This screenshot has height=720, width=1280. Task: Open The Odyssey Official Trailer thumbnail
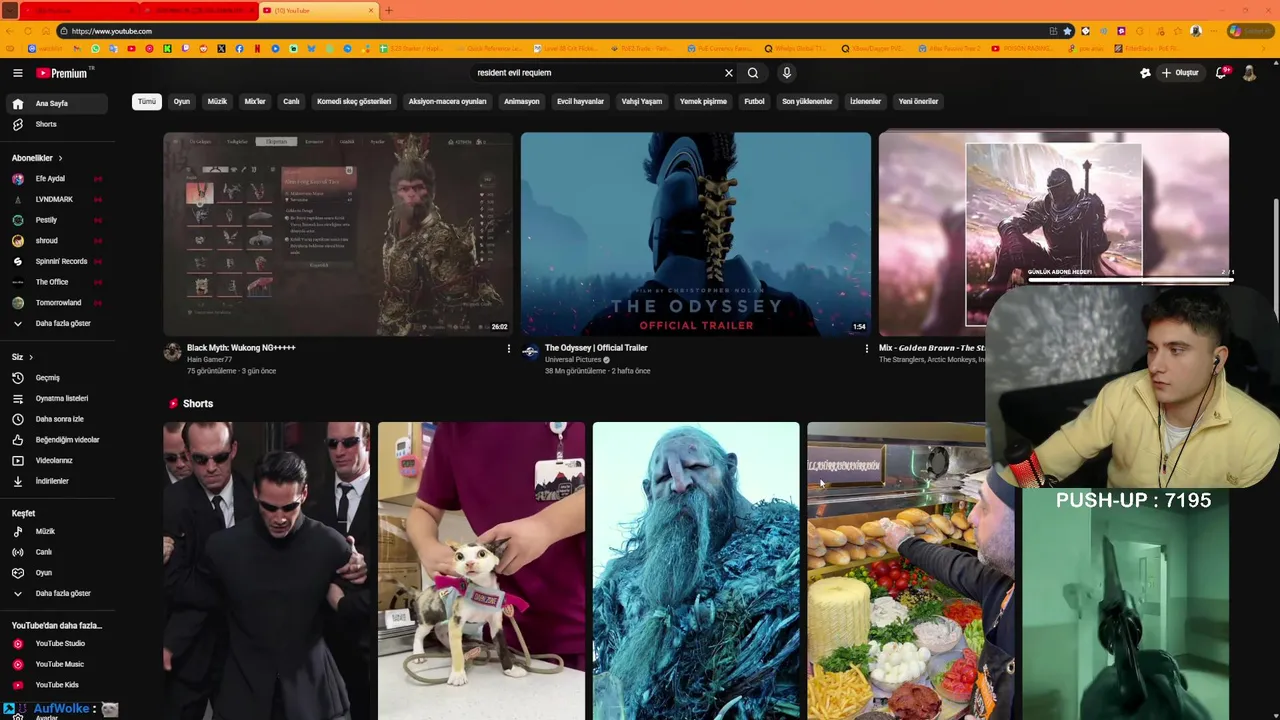[x=696, y=234]
